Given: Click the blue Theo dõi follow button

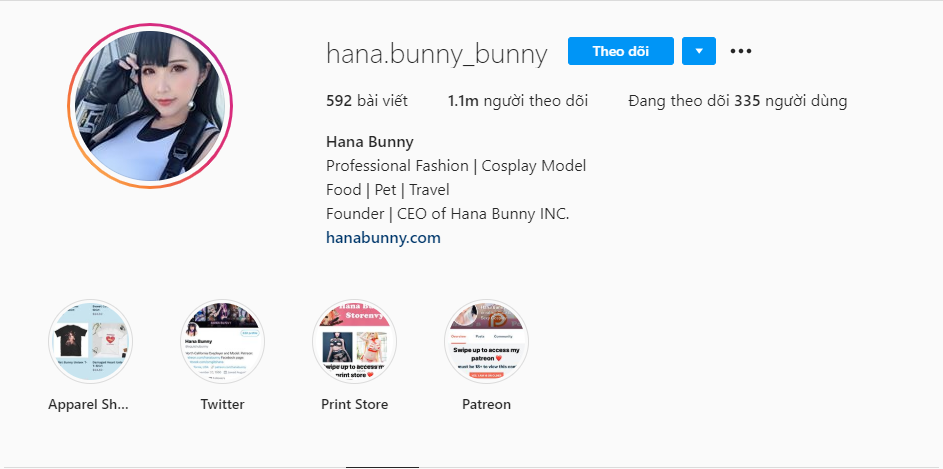Looking at the screenshot, I should pyautogui.click(x=621, y=51).
